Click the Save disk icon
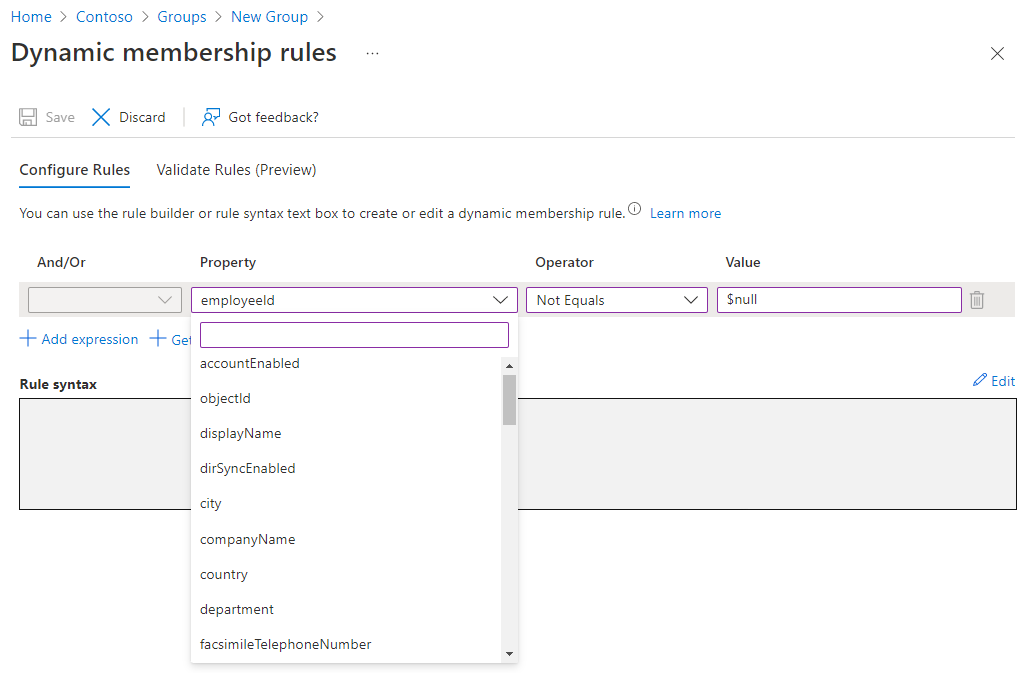 (x=28, y=117)
